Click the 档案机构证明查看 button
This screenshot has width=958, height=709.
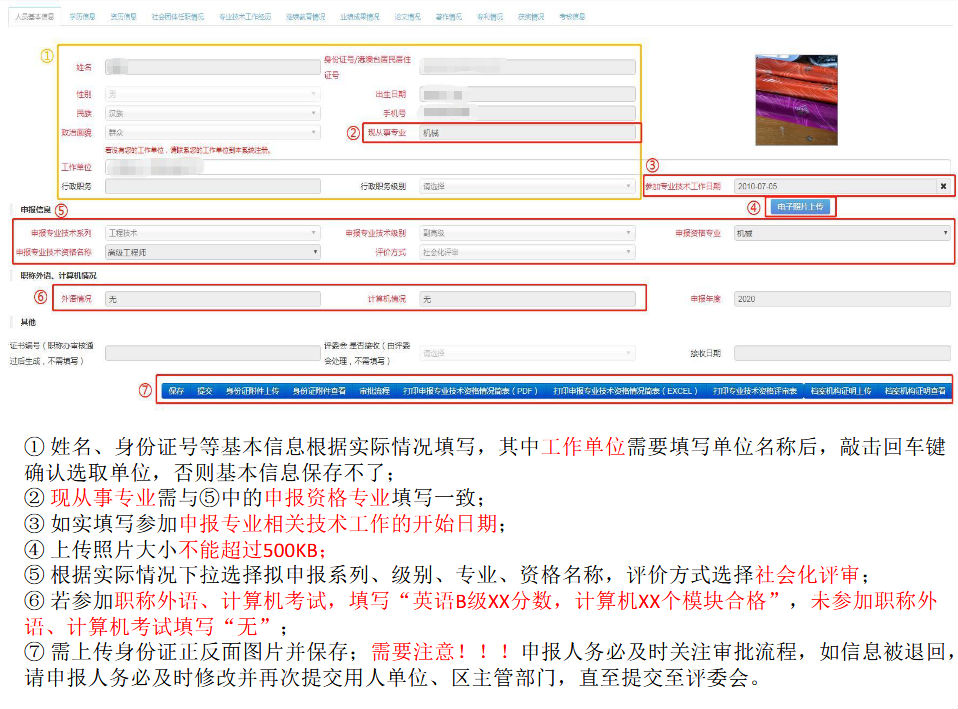(915, 391)
